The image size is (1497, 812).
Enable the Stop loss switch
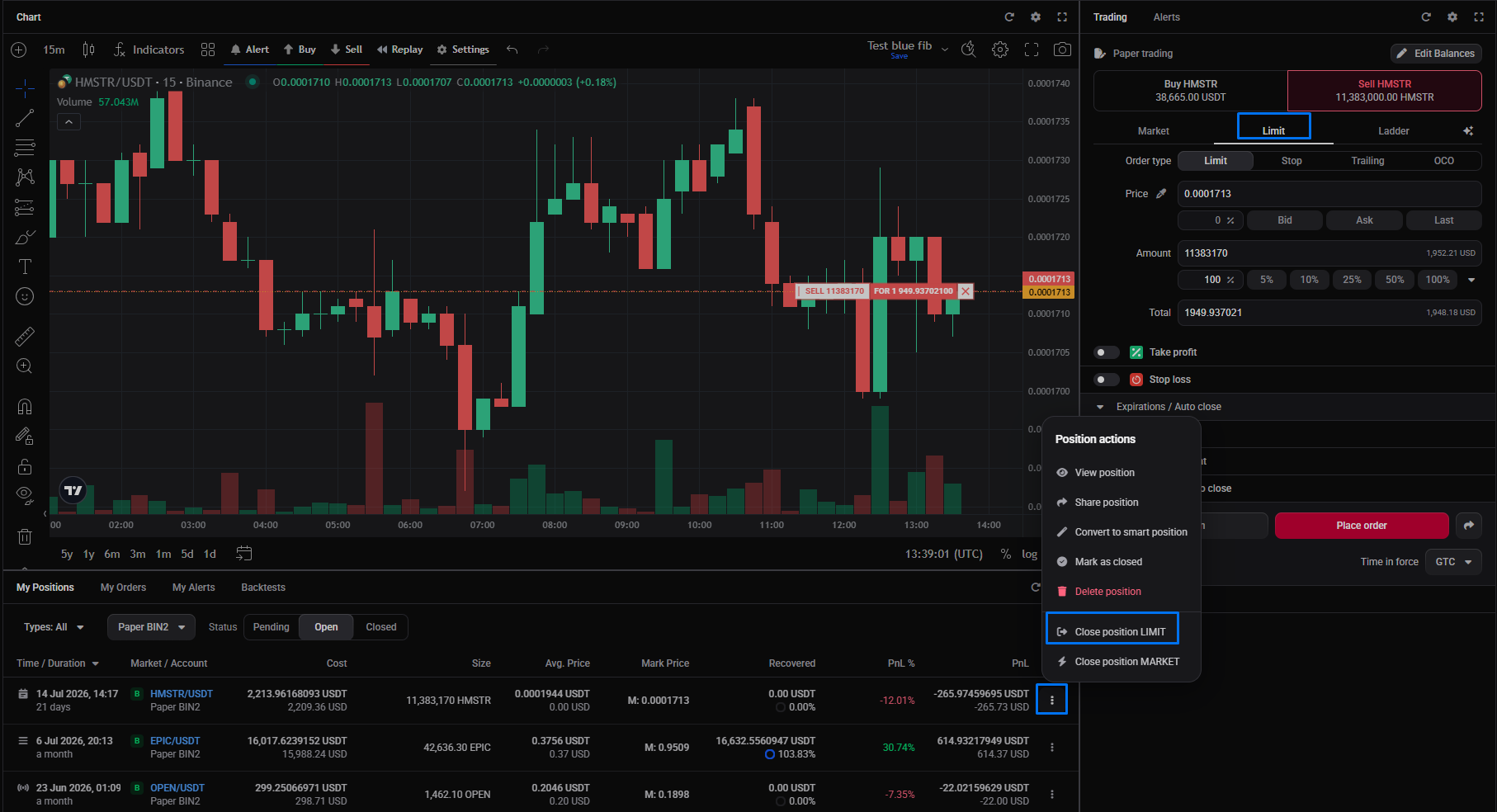pos(1106,380)
